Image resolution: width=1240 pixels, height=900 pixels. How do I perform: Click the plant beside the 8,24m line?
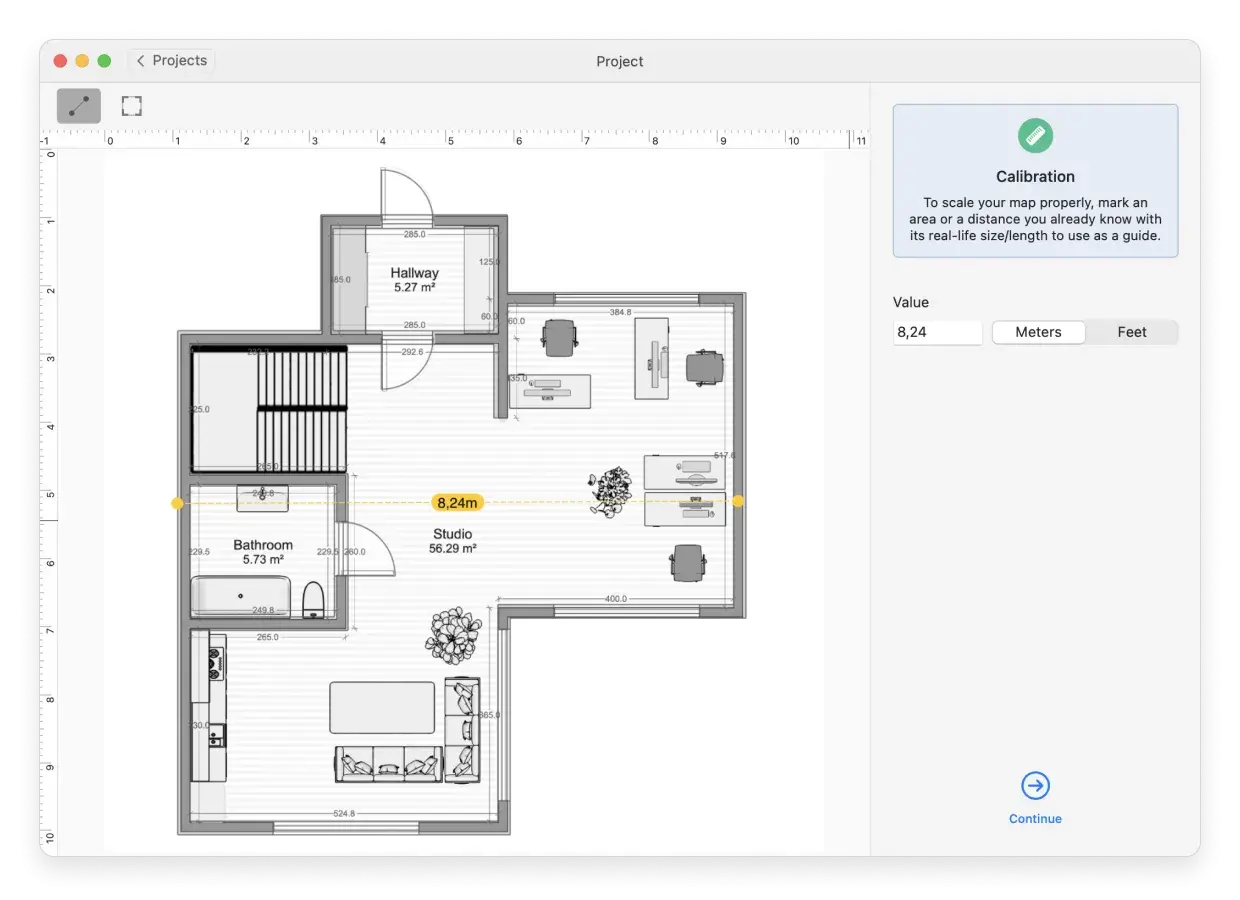[x=610, y=491]
